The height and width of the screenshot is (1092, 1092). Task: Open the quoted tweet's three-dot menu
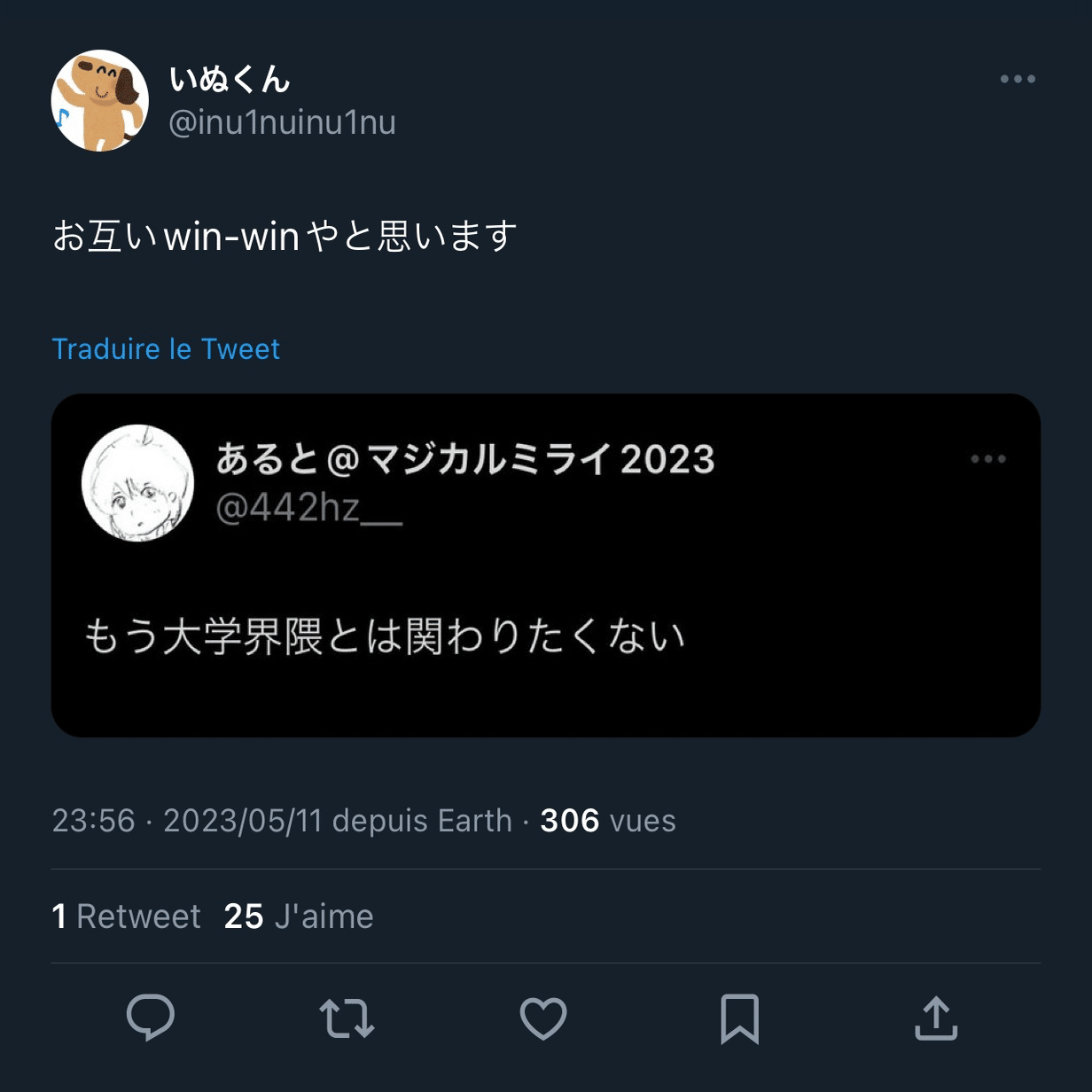988,458
